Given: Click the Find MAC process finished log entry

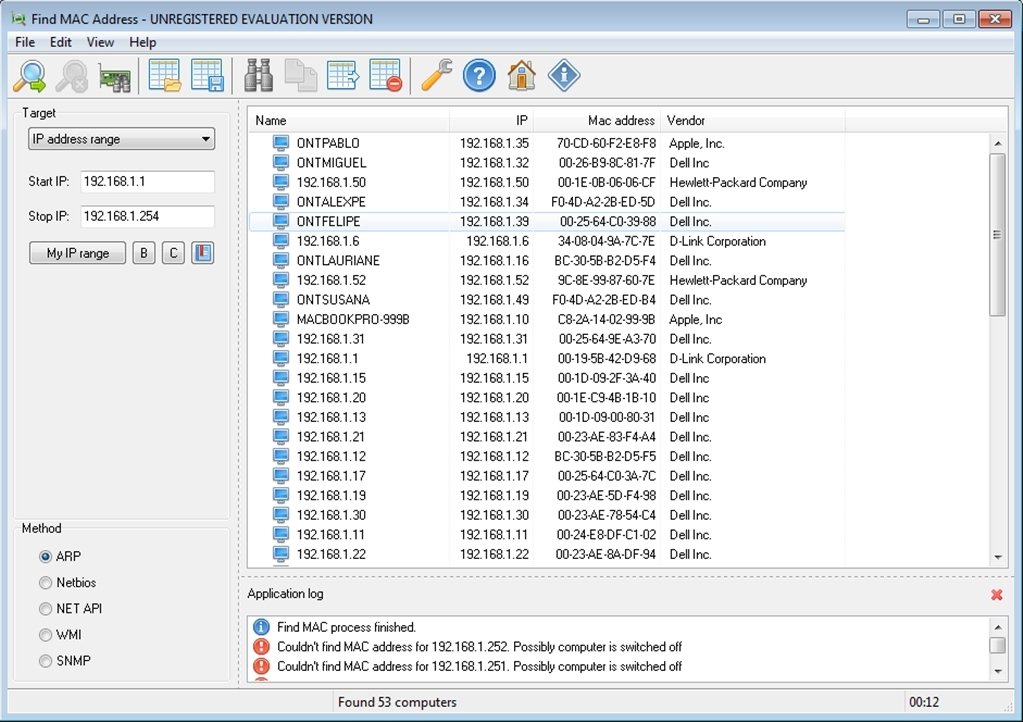Looking at the screenshot, I should (346, 627).
